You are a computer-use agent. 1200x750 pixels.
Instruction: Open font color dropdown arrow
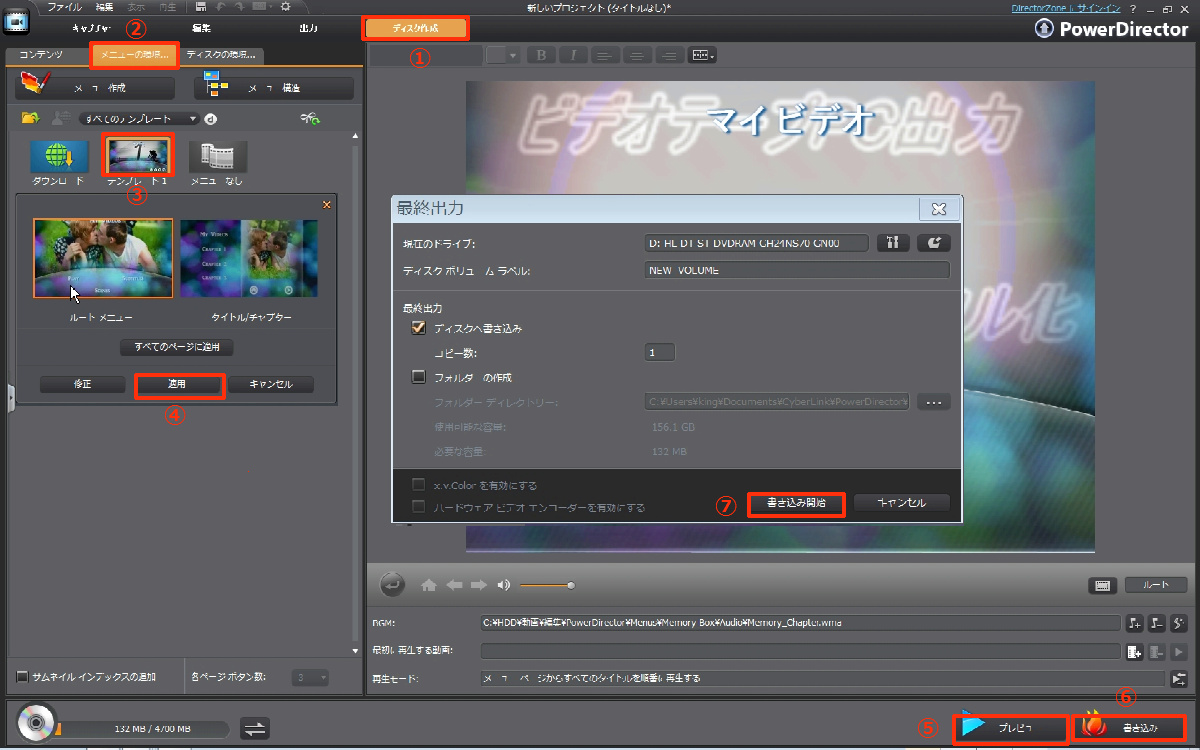coord(512,55)
